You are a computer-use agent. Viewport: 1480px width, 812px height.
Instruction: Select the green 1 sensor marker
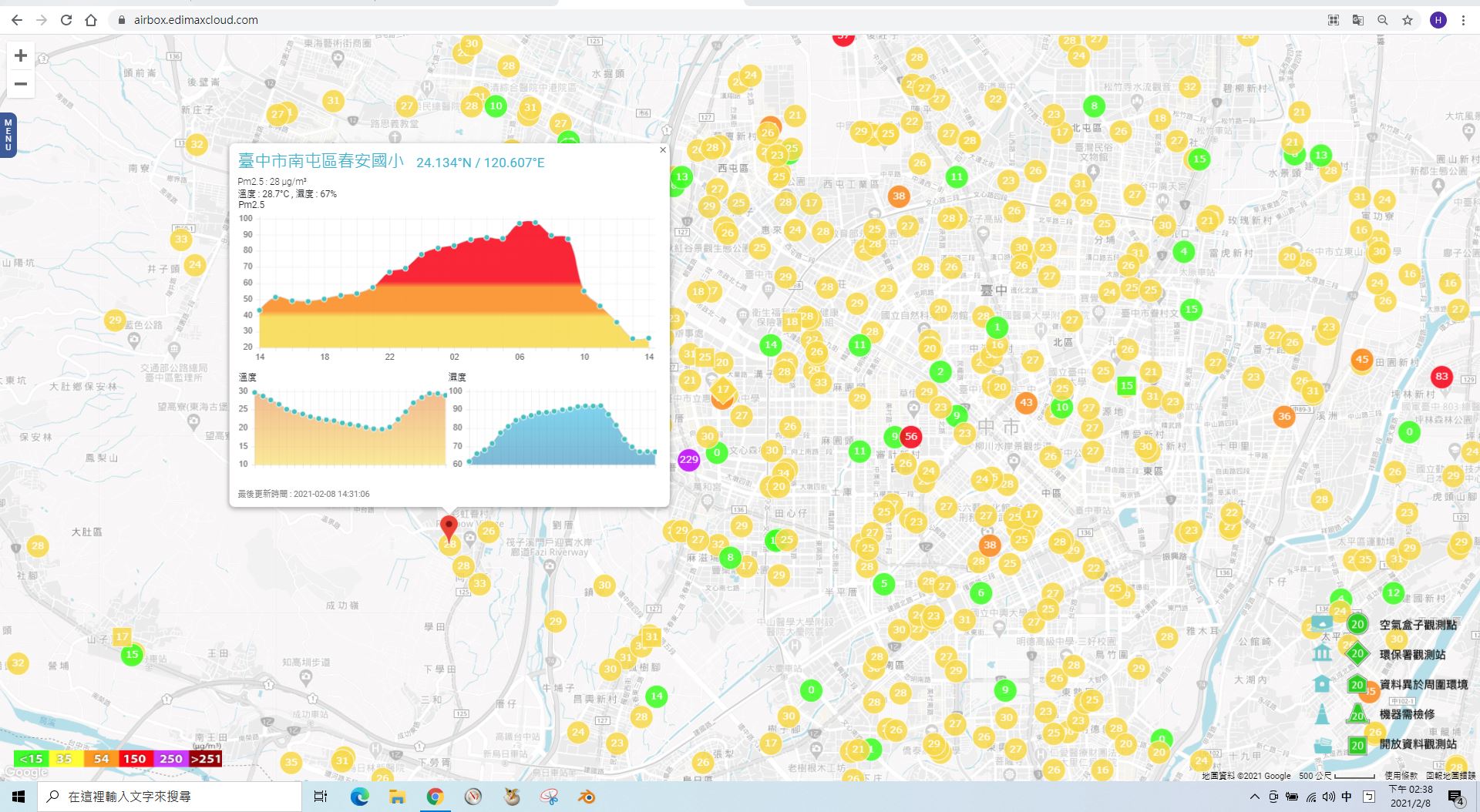(x=997, y=327)
